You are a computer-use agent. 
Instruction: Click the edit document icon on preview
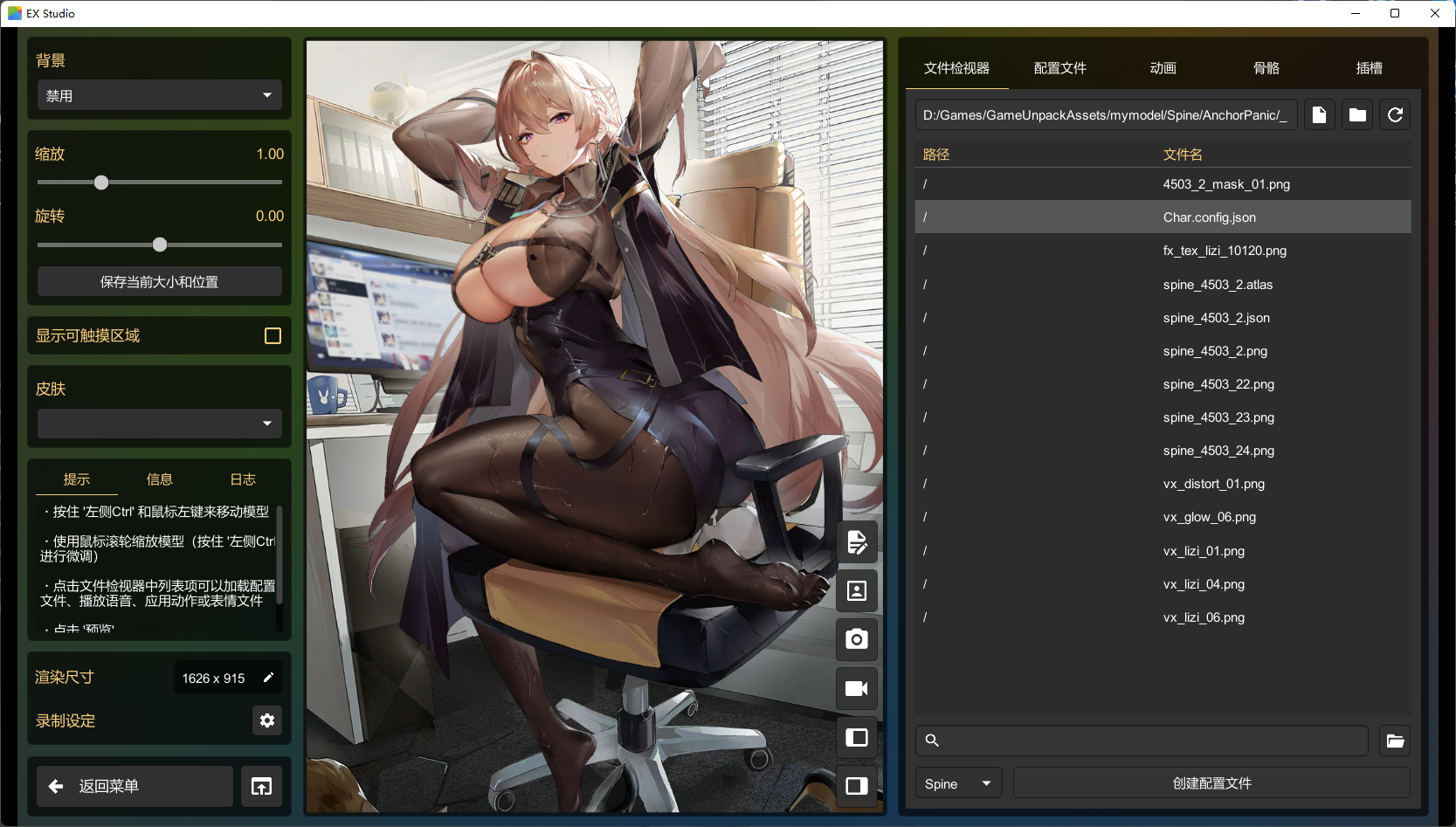pos(857,542)
